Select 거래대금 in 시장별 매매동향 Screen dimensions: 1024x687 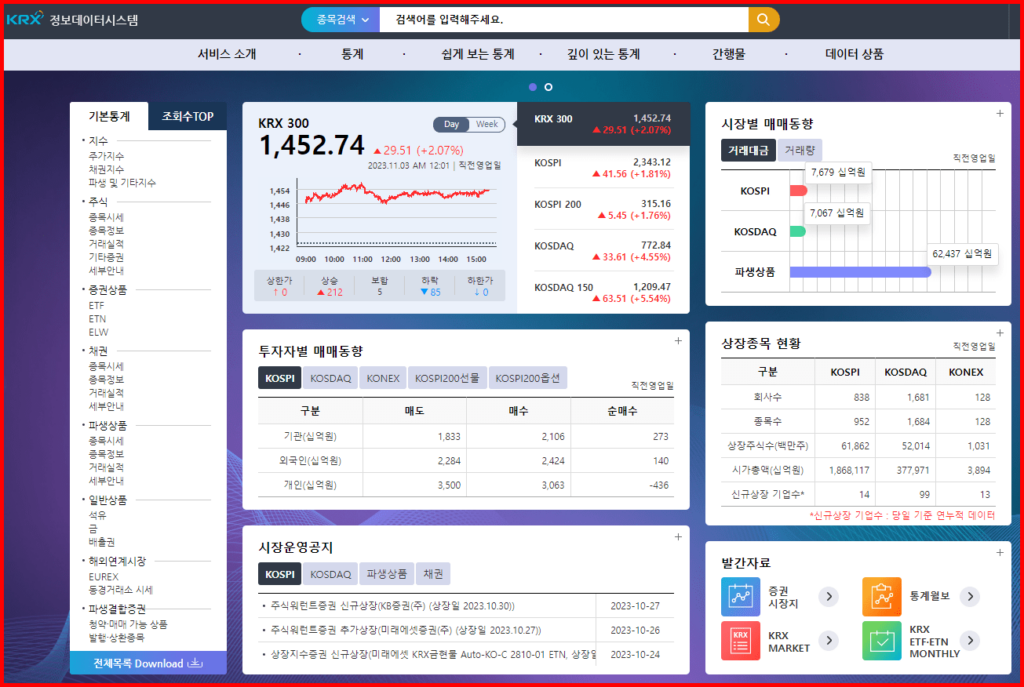(748, 150)
